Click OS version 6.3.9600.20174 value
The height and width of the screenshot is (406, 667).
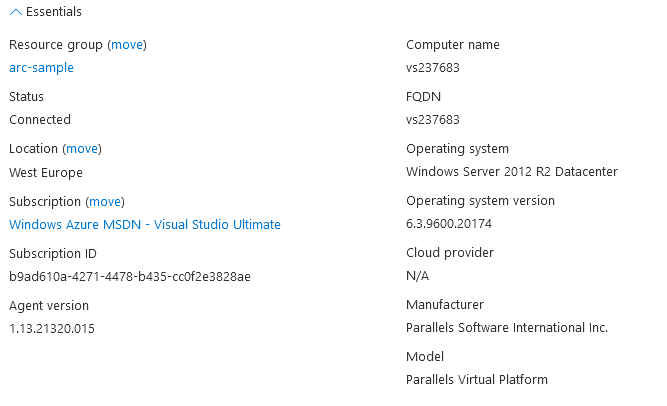(x=449, y=223)
